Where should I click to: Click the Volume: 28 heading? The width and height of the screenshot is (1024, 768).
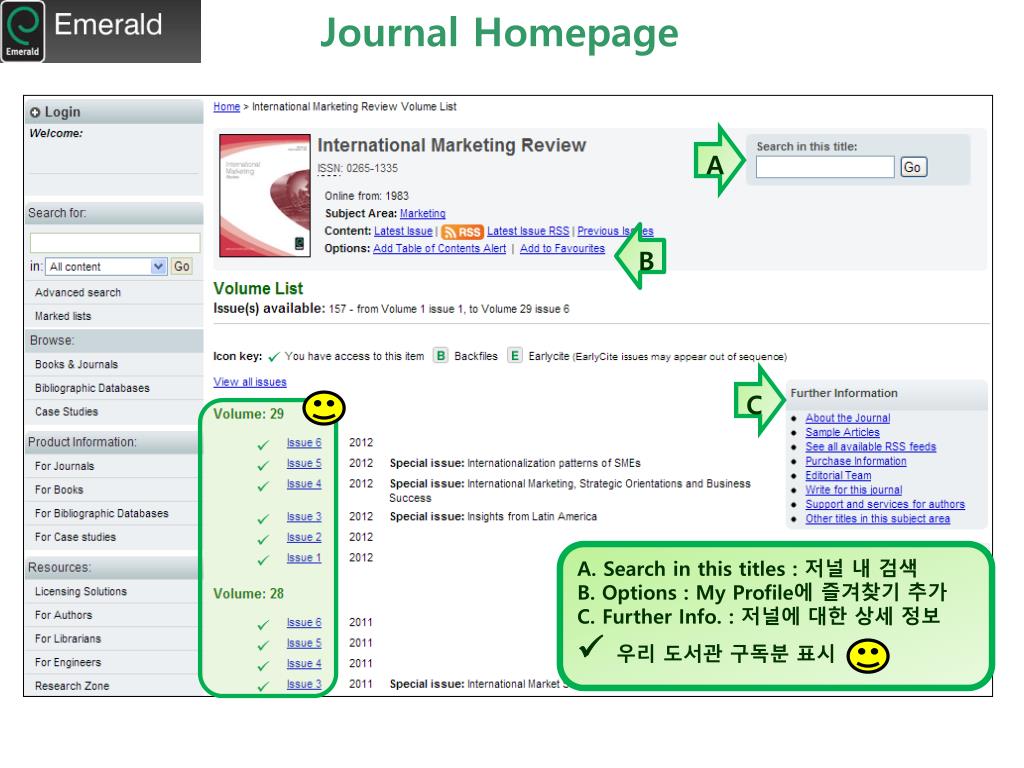[x=248, y=594]
